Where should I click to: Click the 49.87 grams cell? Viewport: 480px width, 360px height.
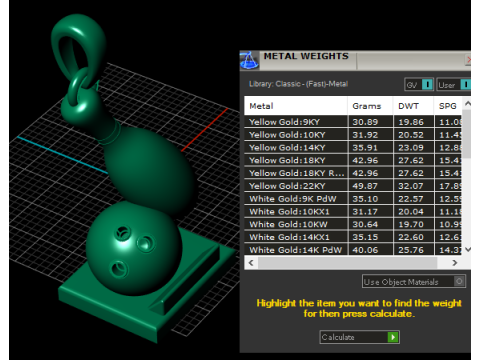click(x=370, y=186)
